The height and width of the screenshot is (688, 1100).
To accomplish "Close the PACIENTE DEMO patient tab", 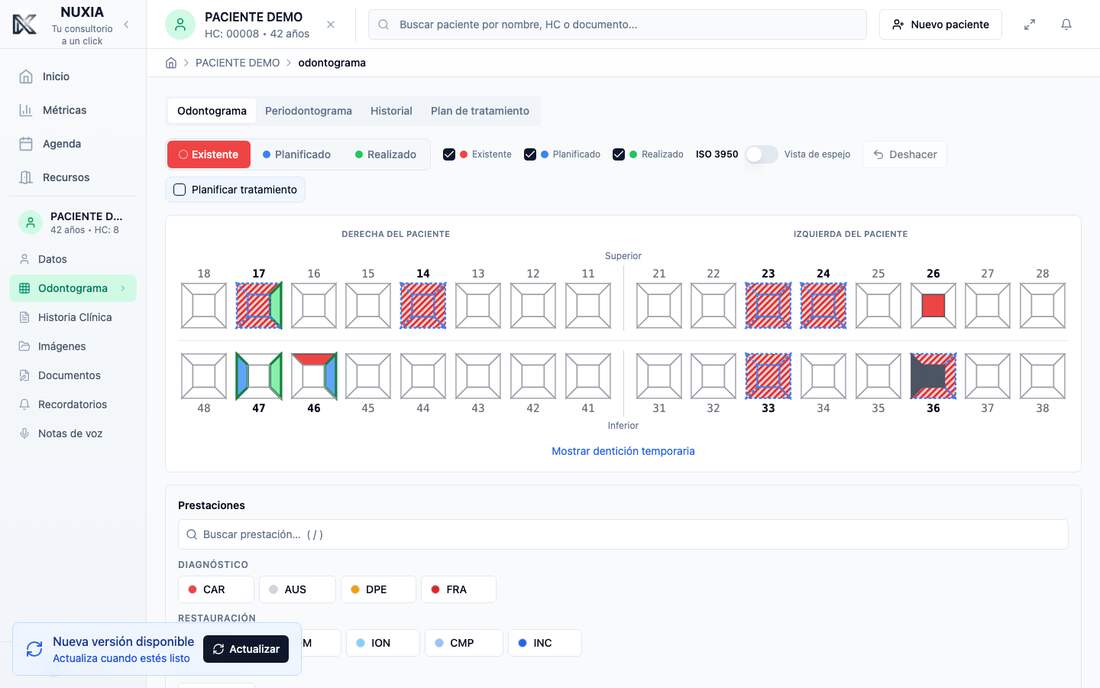I will click(x=330, y=25).
